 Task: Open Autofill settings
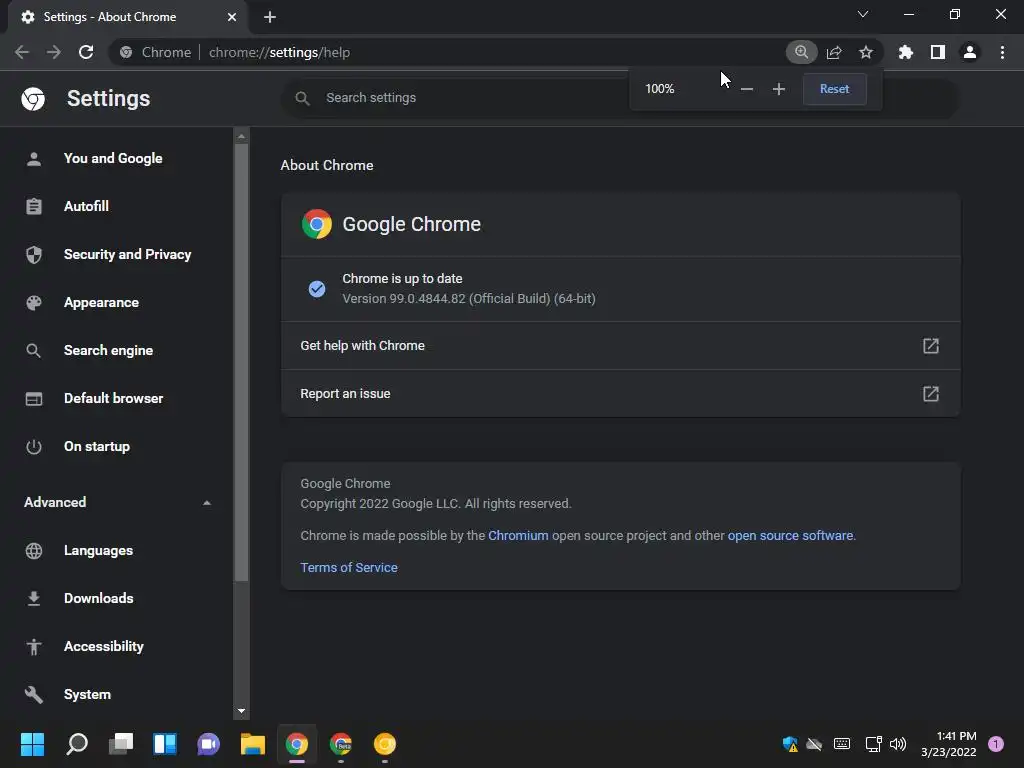[86, 206]
